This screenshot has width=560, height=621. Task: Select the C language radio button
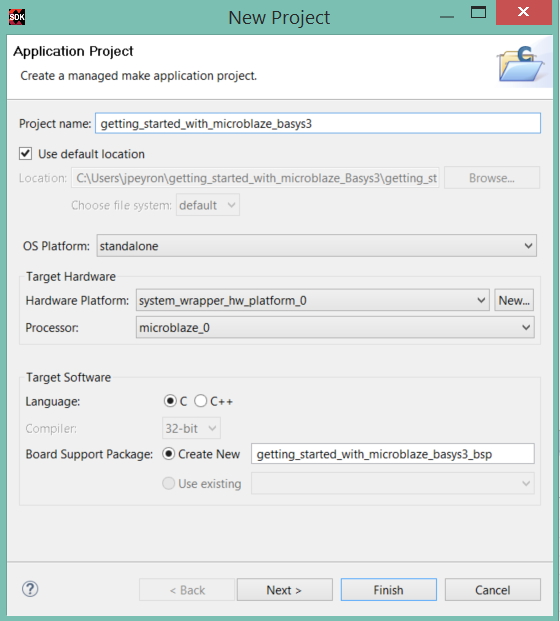point(170,401)
